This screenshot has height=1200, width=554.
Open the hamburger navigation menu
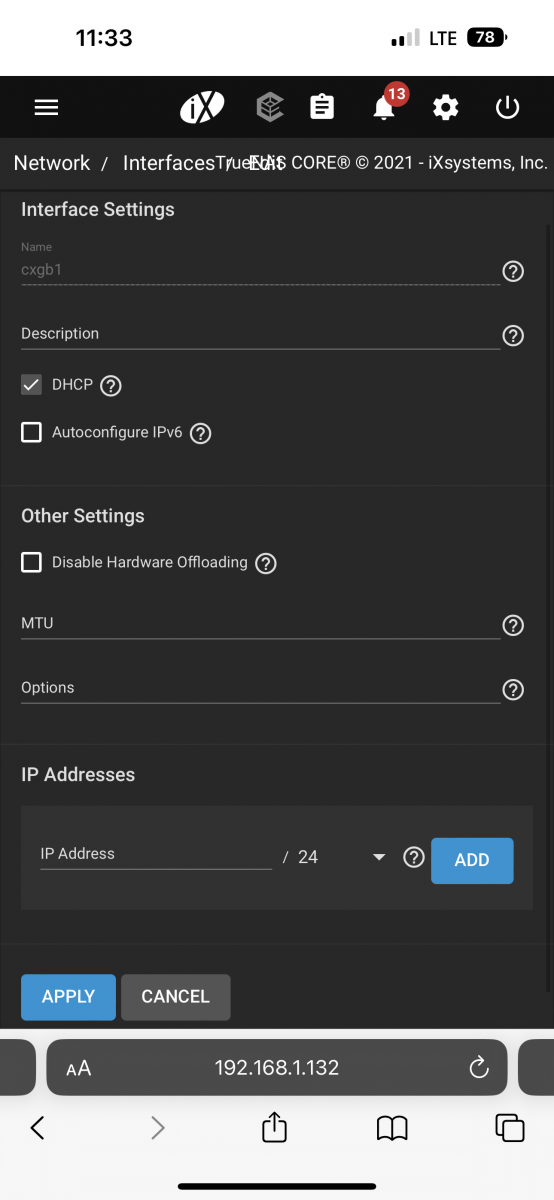coord(46,107)
